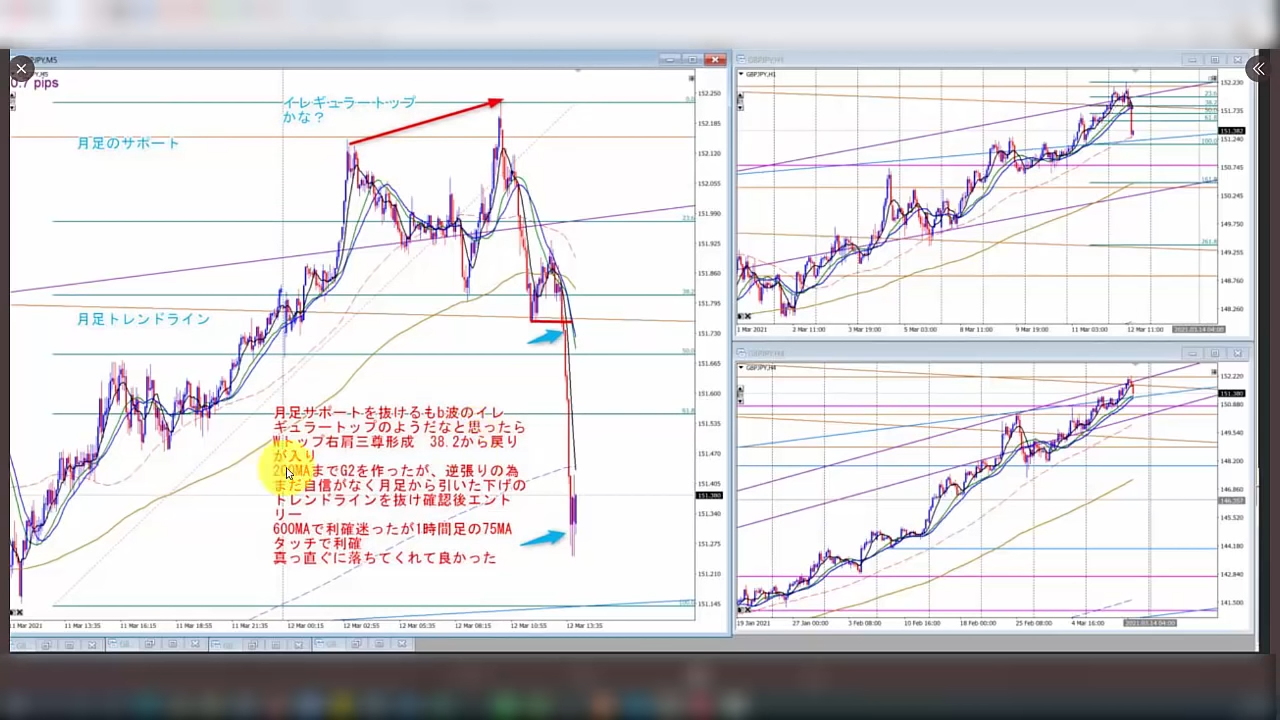This screenshot has width=1280, height=720.
Task: Click the 月足のサポート text label
Action: point(128,143)
